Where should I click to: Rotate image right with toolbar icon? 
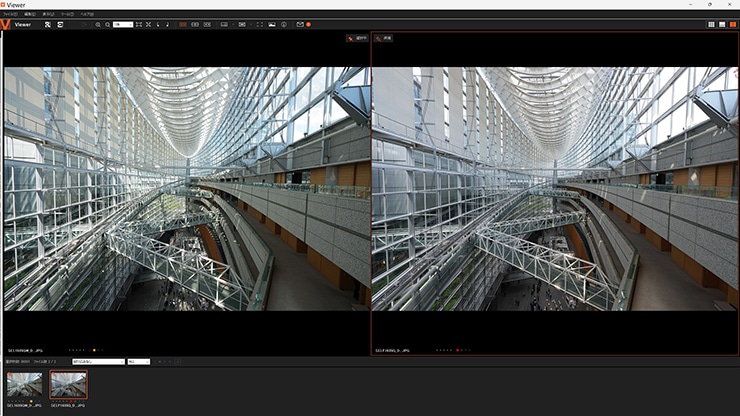coord(167,25)
